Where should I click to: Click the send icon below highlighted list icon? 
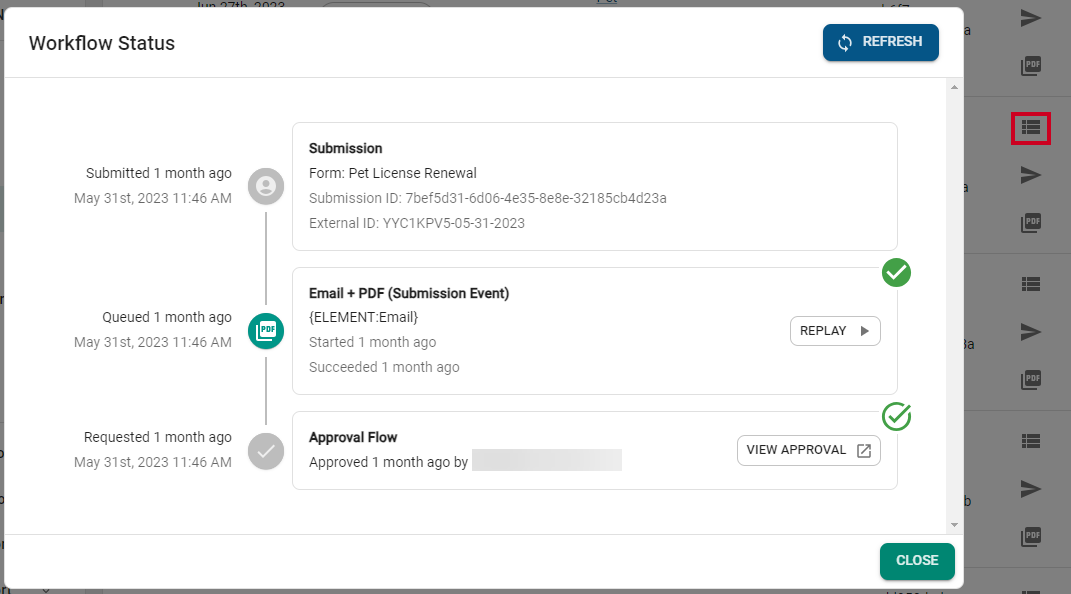(1031, 175)
